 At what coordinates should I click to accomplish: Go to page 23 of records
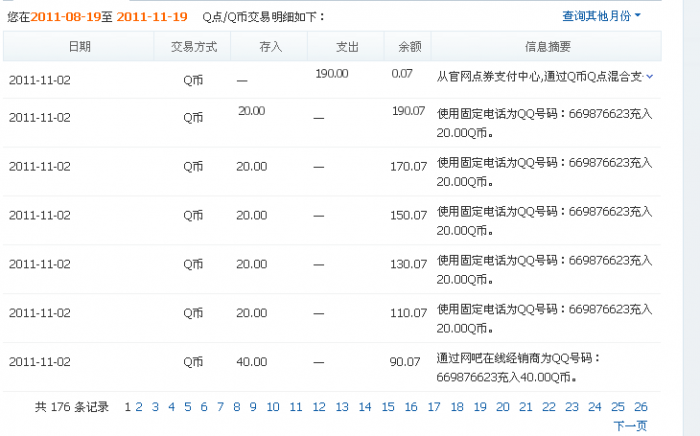click(x=572, y=407)
